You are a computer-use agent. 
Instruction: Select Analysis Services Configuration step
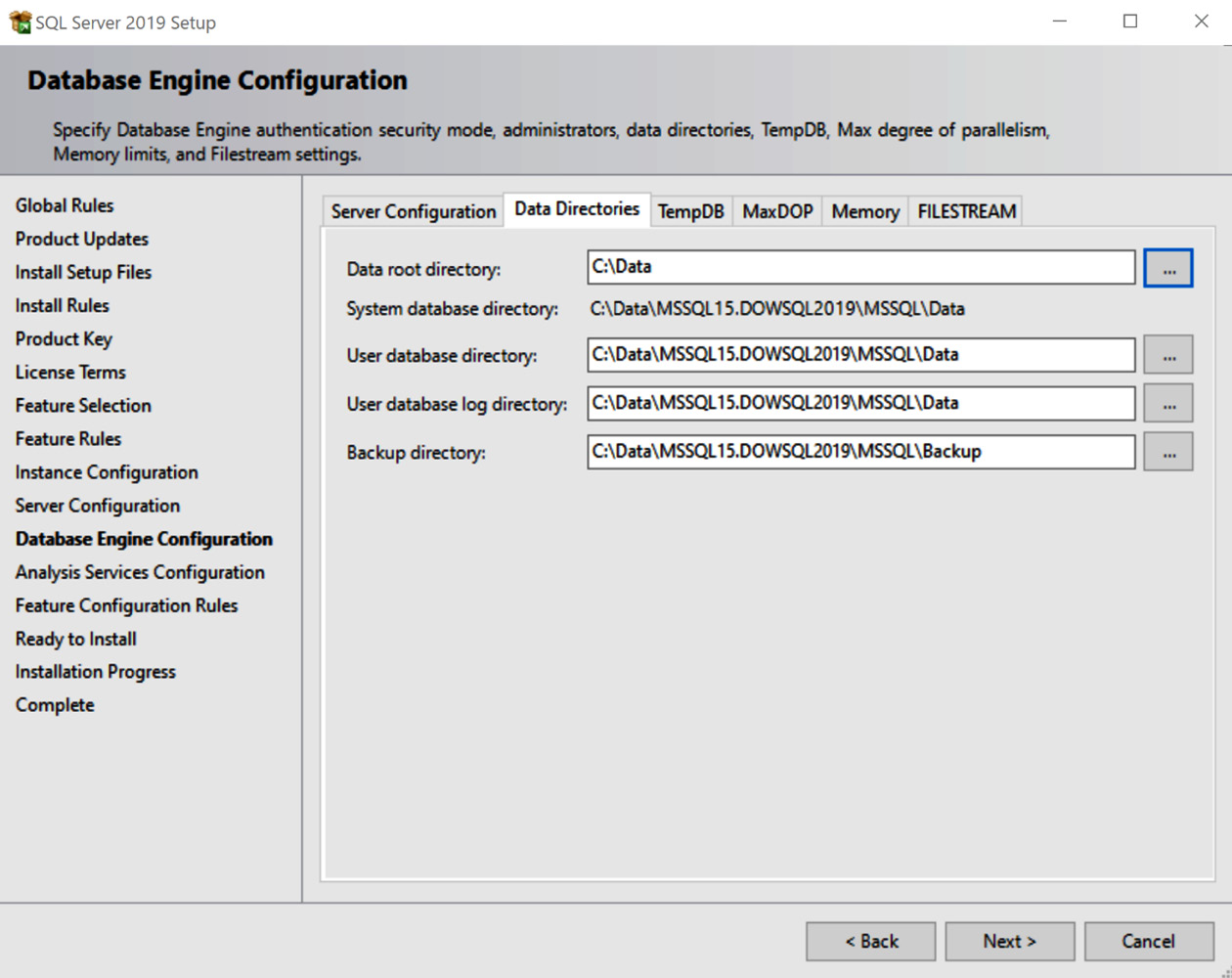tap(140, 572)
